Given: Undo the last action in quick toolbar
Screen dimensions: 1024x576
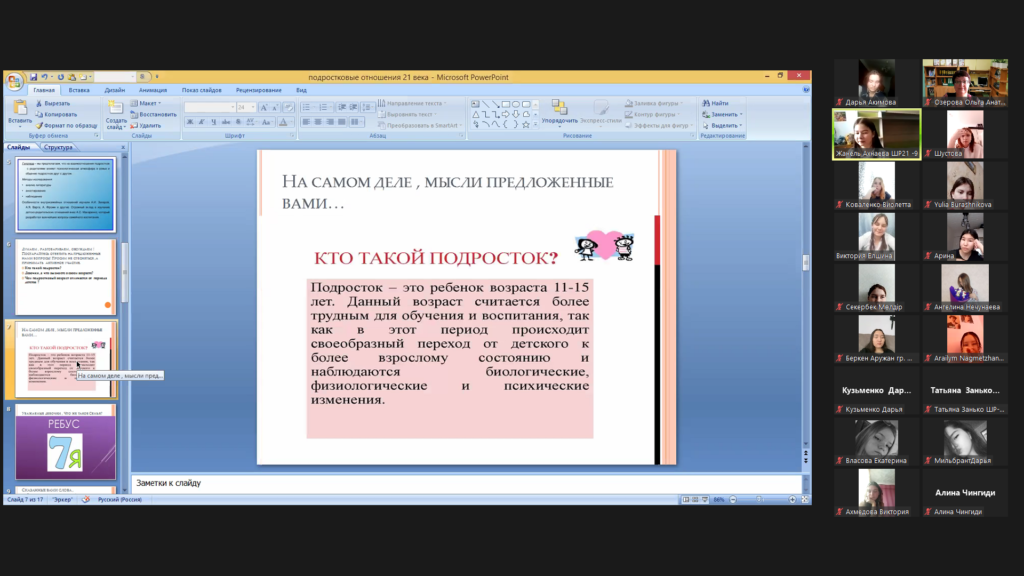Looking at the screenshot, I should [45, 77].
